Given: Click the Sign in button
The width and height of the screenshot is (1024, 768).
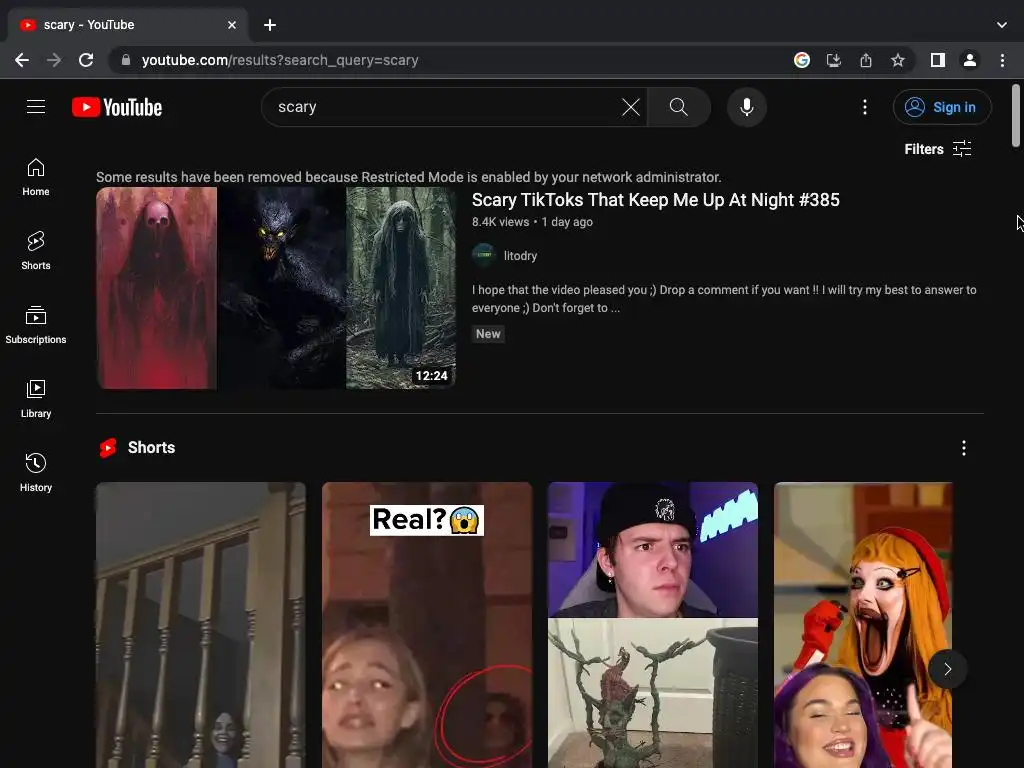Looking at the screenshot, I should tap(942, 107).
